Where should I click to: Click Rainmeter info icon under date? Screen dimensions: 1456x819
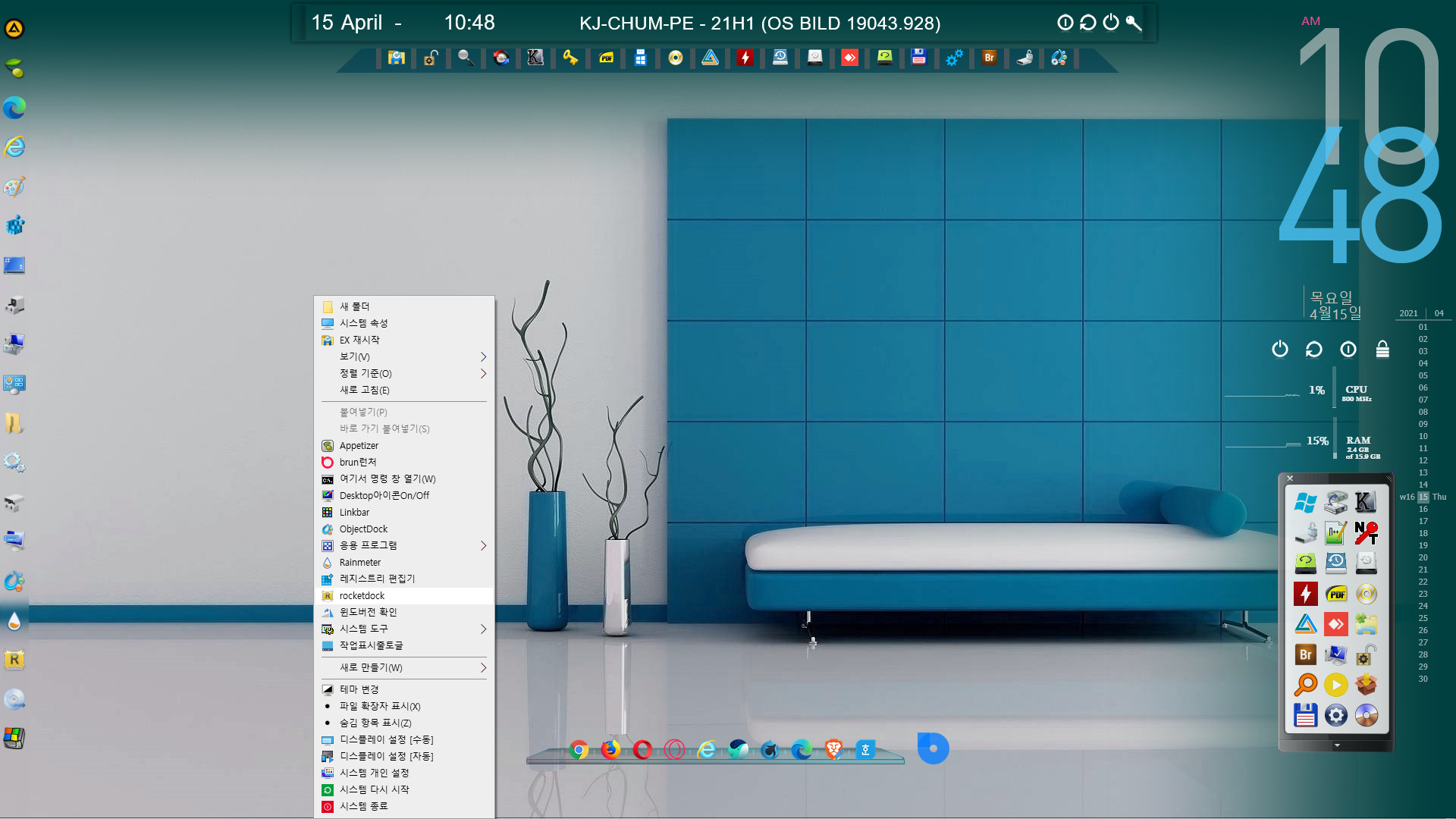pyautogui.click(x=1348, y=349)
